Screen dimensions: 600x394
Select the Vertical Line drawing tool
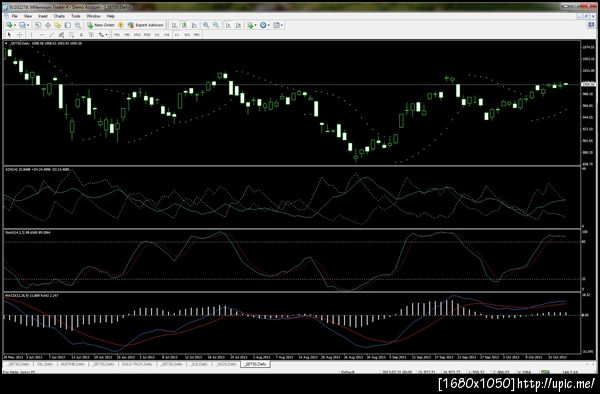click(x=31, y=34)
